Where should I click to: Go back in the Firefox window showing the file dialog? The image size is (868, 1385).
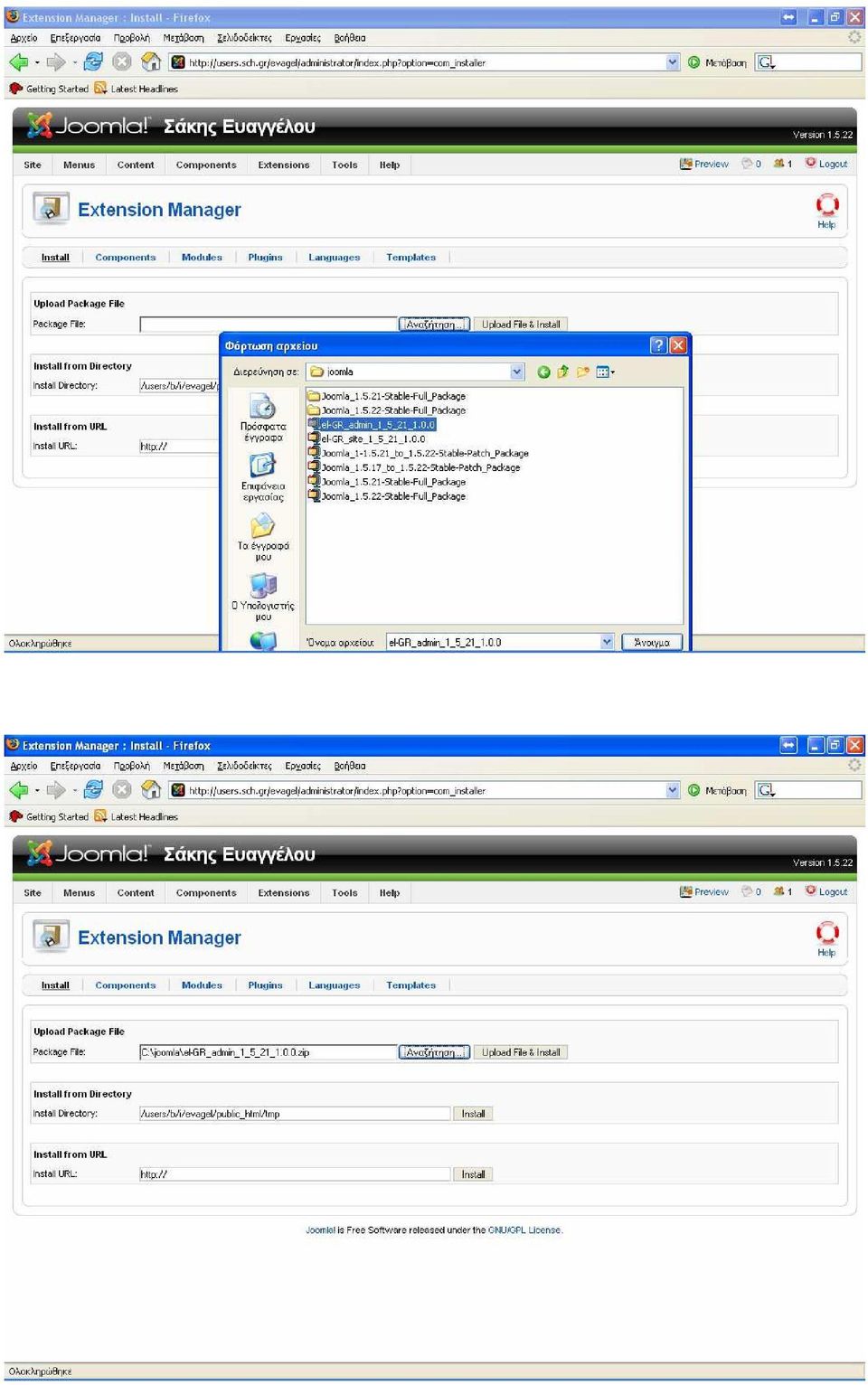tap(18, 62)
